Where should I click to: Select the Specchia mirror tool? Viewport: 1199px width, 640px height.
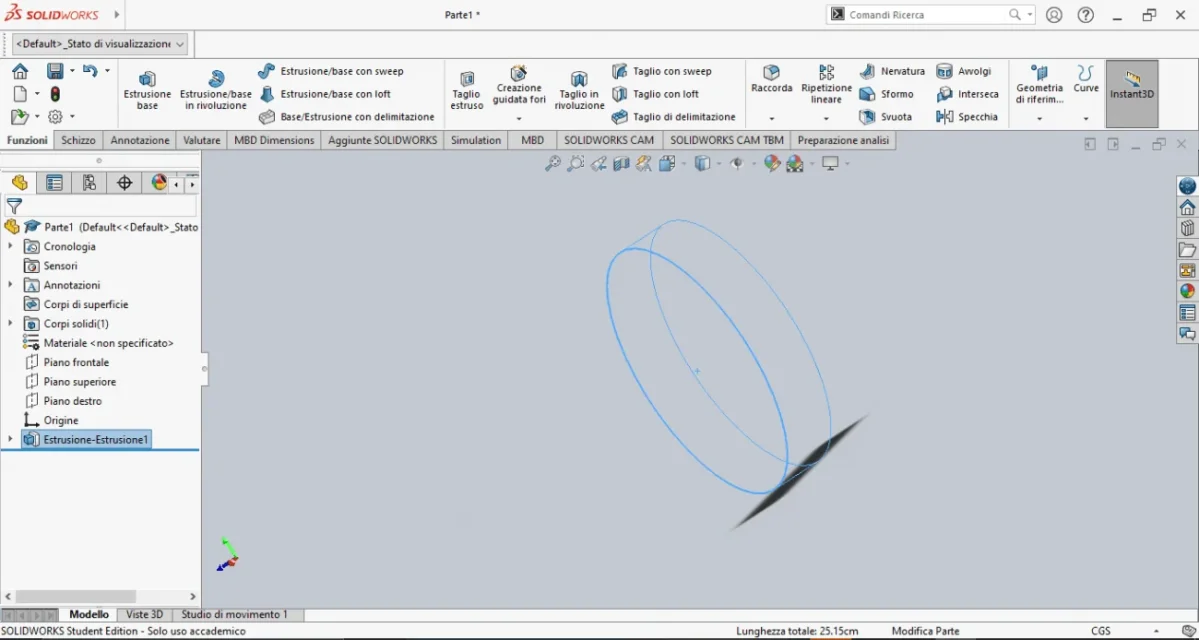pos(967,117)
